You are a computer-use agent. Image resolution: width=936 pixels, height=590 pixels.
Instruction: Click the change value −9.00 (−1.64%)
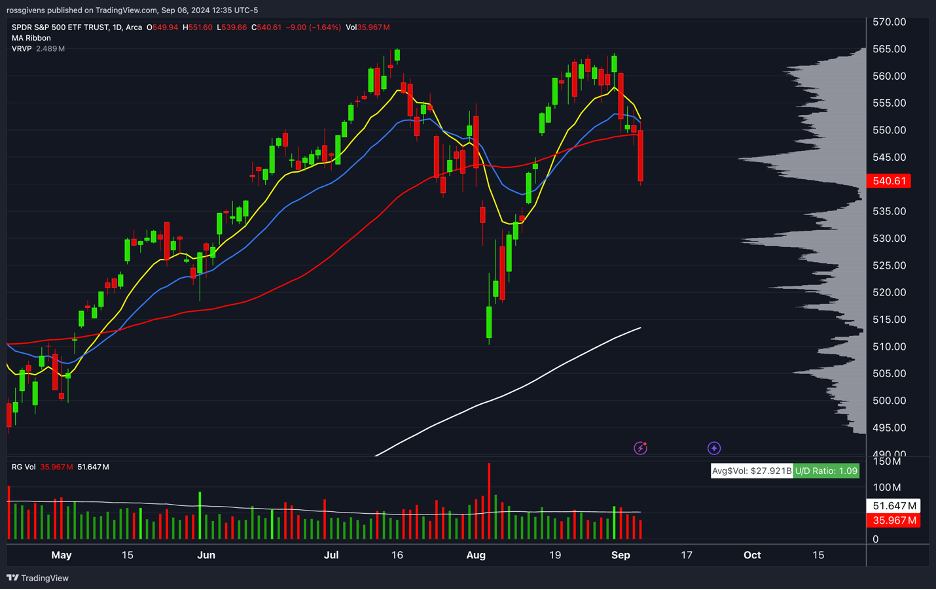[313, 27]
